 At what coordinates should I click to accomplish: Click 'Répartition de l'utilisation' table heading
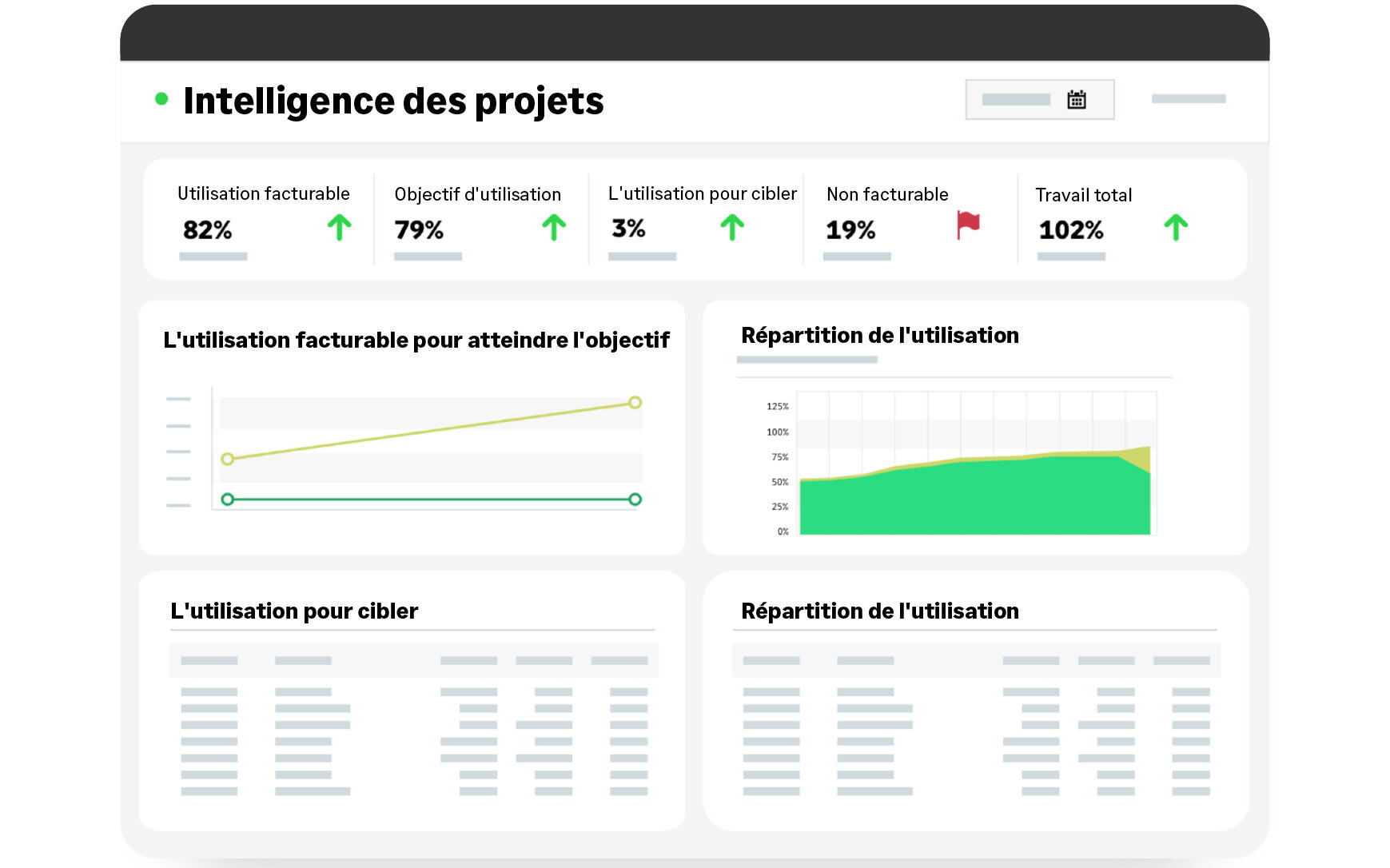(880, 611)
